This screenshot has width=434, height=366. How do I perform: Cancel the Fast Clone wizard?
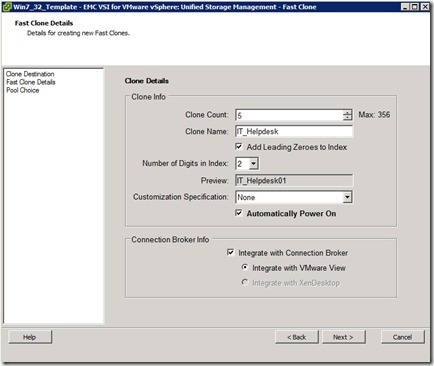pos(402,337)
